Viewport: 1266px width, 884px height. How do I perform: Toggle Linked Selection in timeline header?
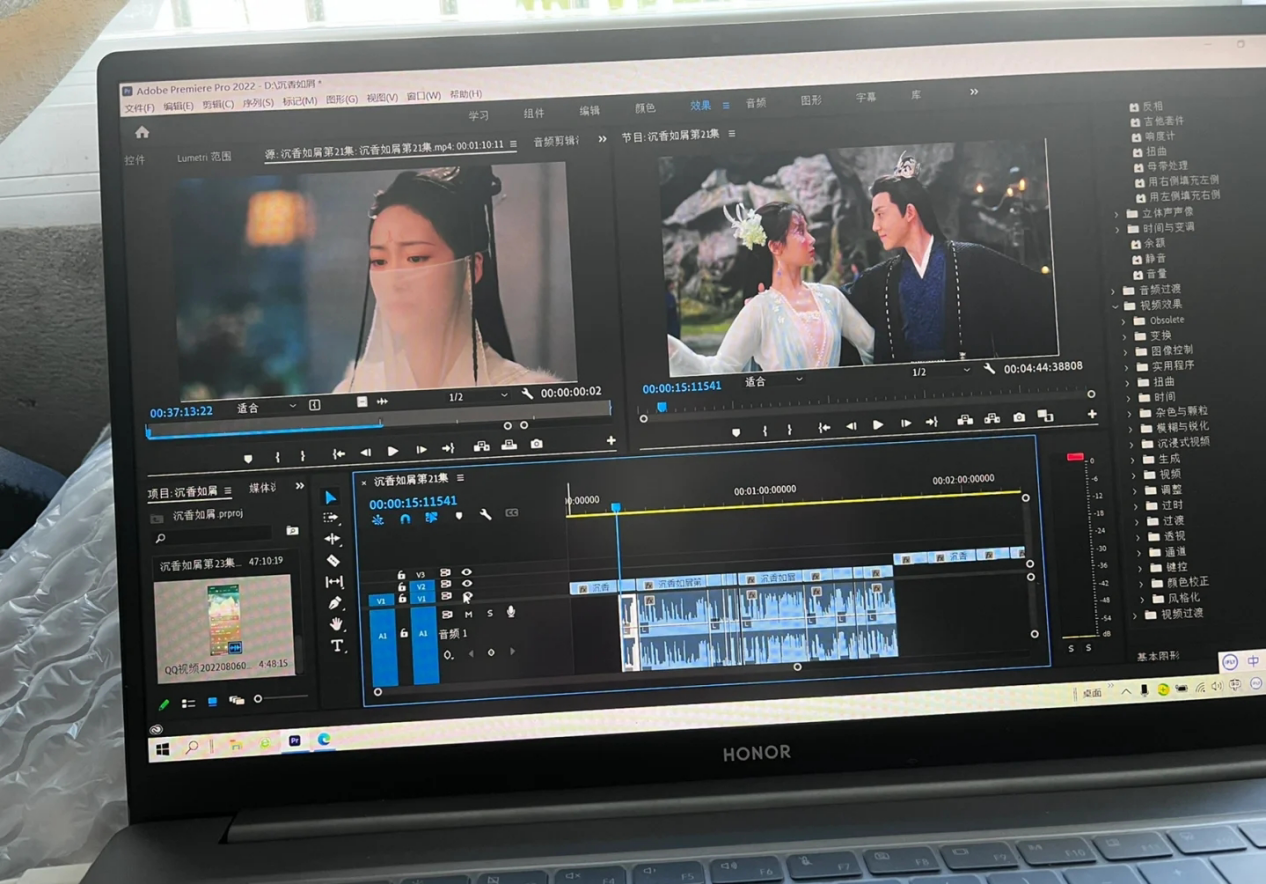pos(431,518)
